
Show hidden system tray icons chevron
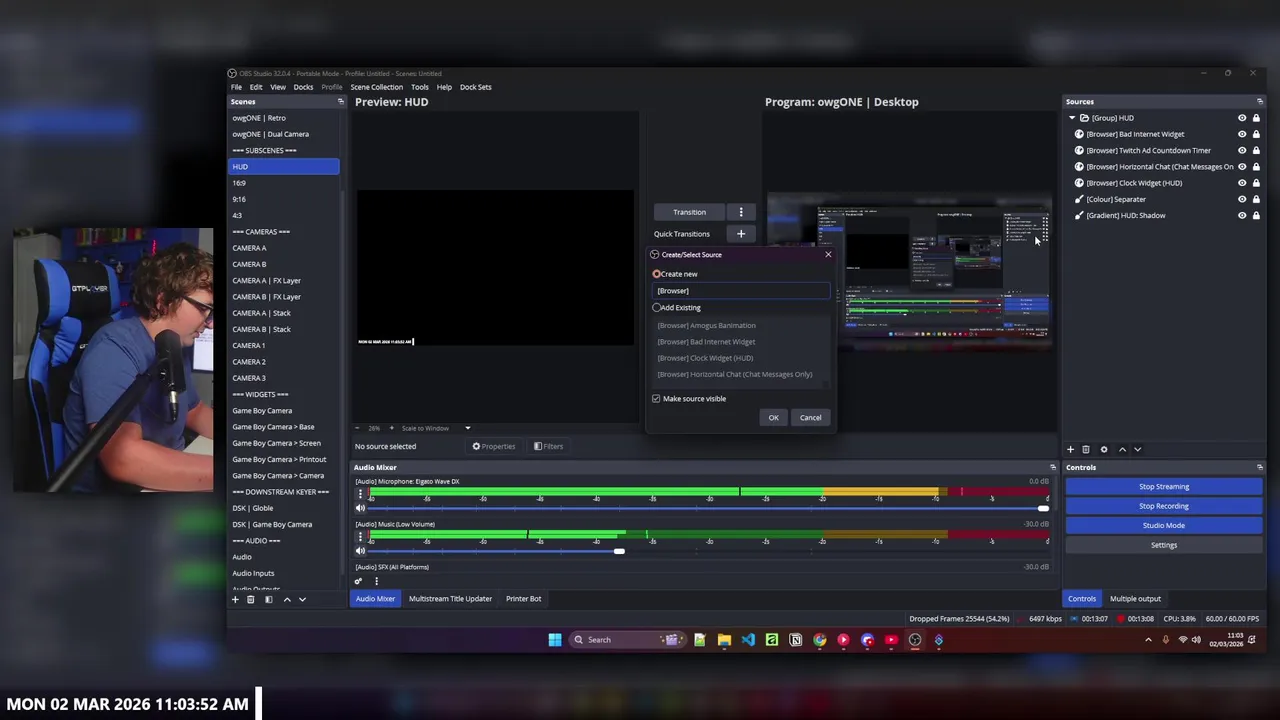(x=1148, y=640)
